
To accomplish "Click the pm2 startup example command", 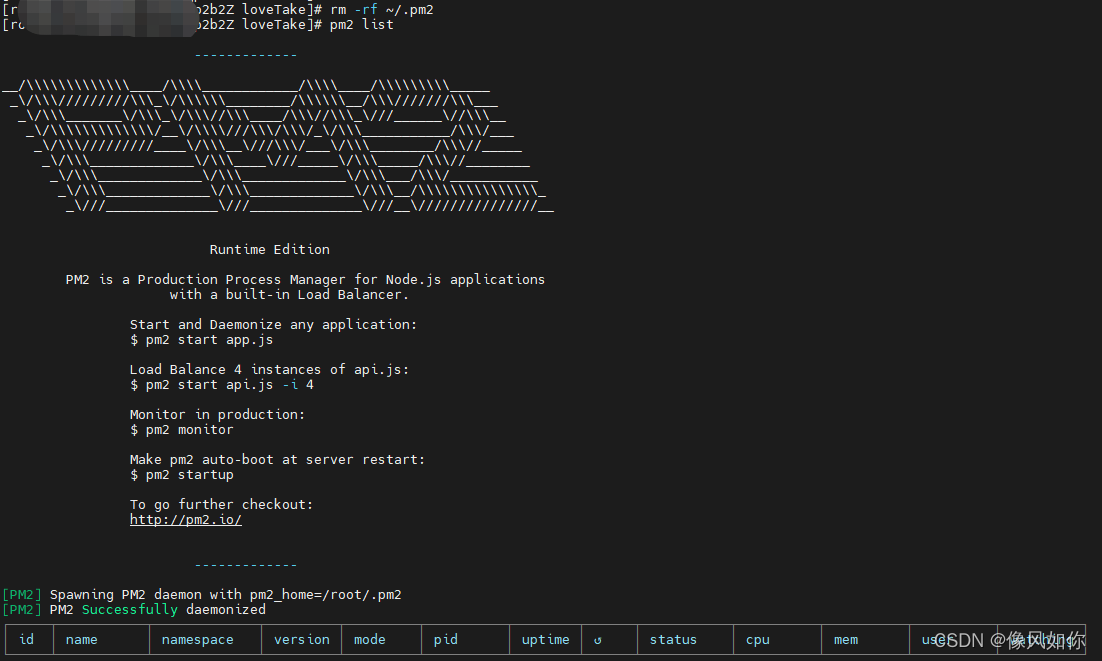I will (180, 474).
